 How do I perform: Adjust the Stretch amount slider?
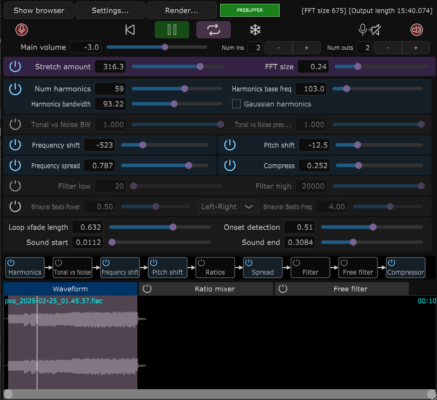[x=178, y=67]
